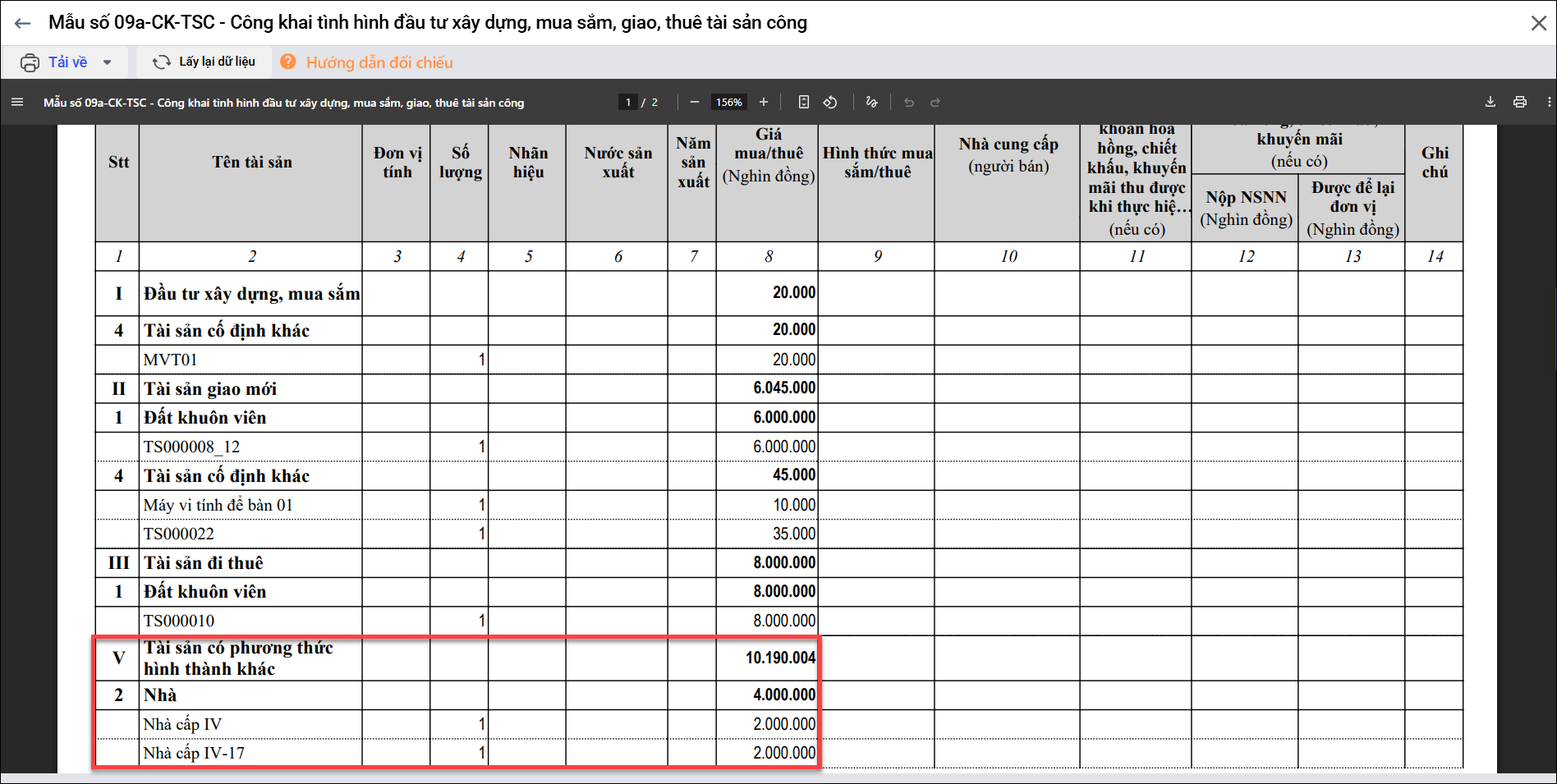Open the PDF viewer more actions menu

(1549, 102)
